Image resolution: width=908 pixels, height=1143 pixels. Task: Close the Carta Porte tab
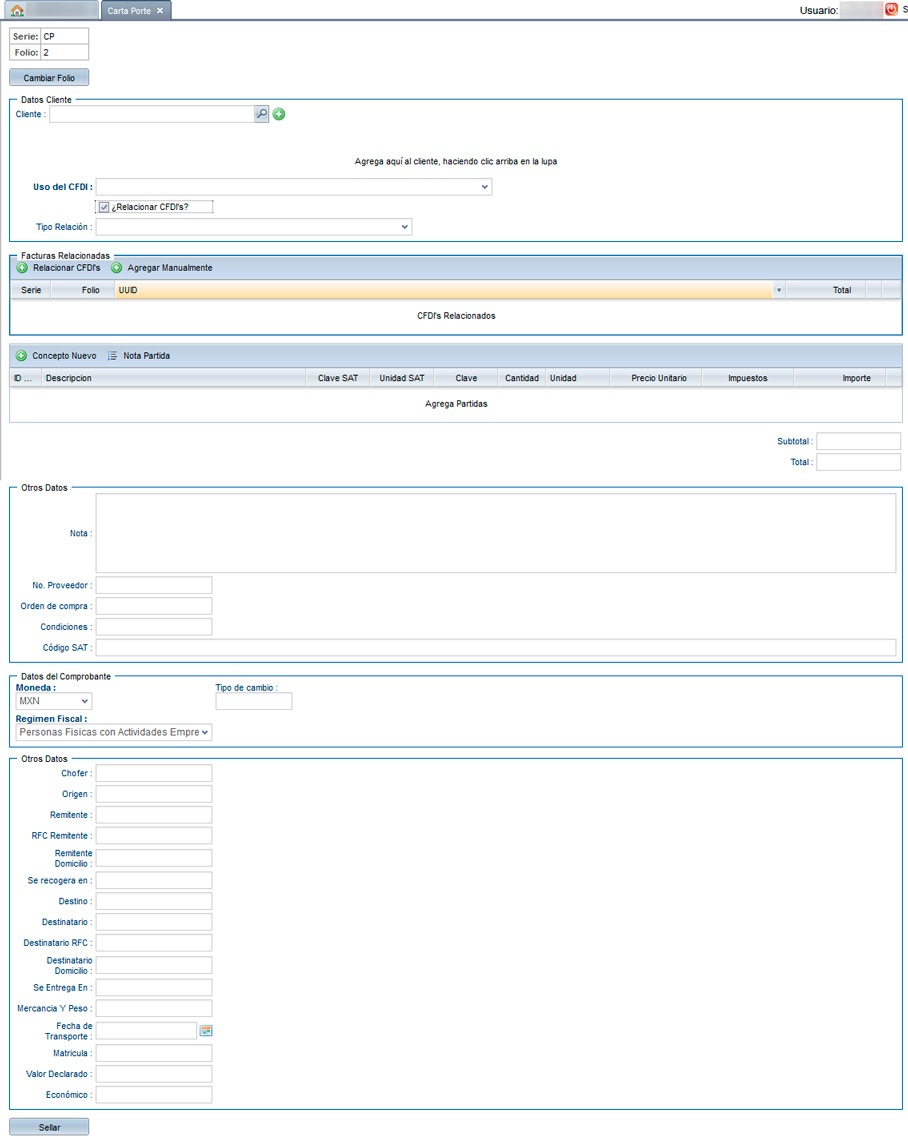(x=160, y=10)
